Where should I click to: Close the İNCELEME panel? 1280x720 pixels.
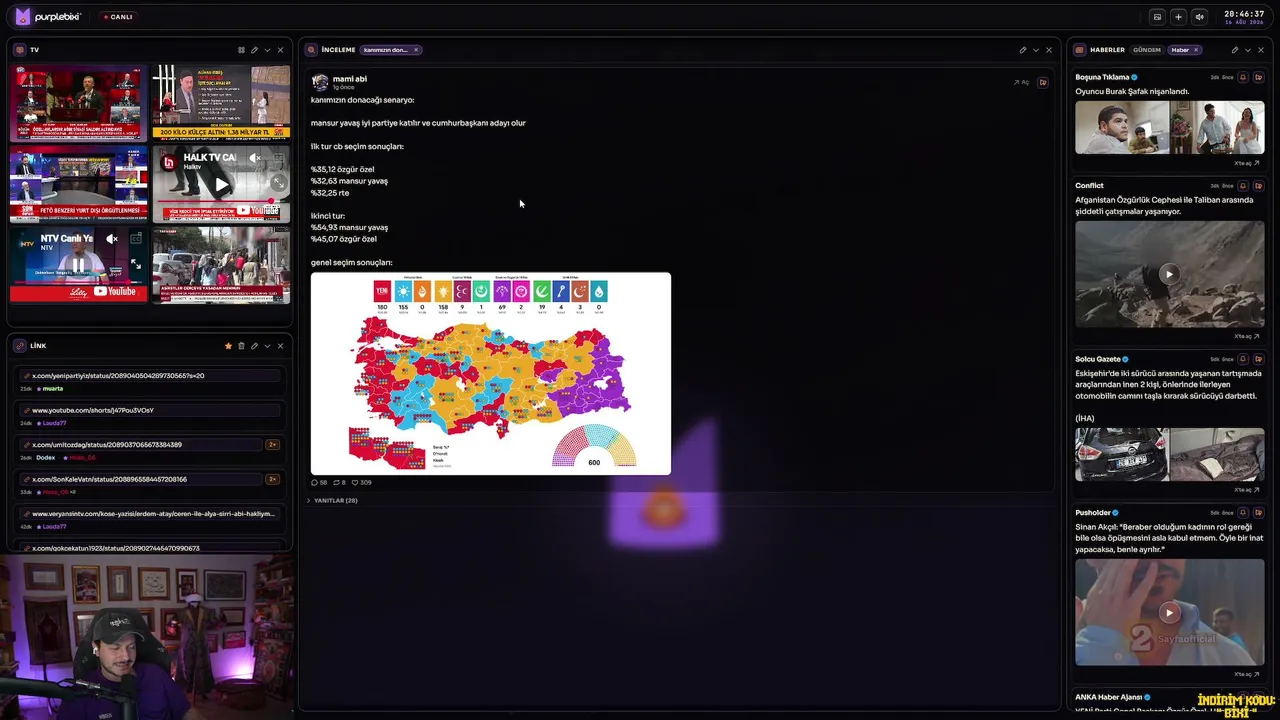(1048, 50)
